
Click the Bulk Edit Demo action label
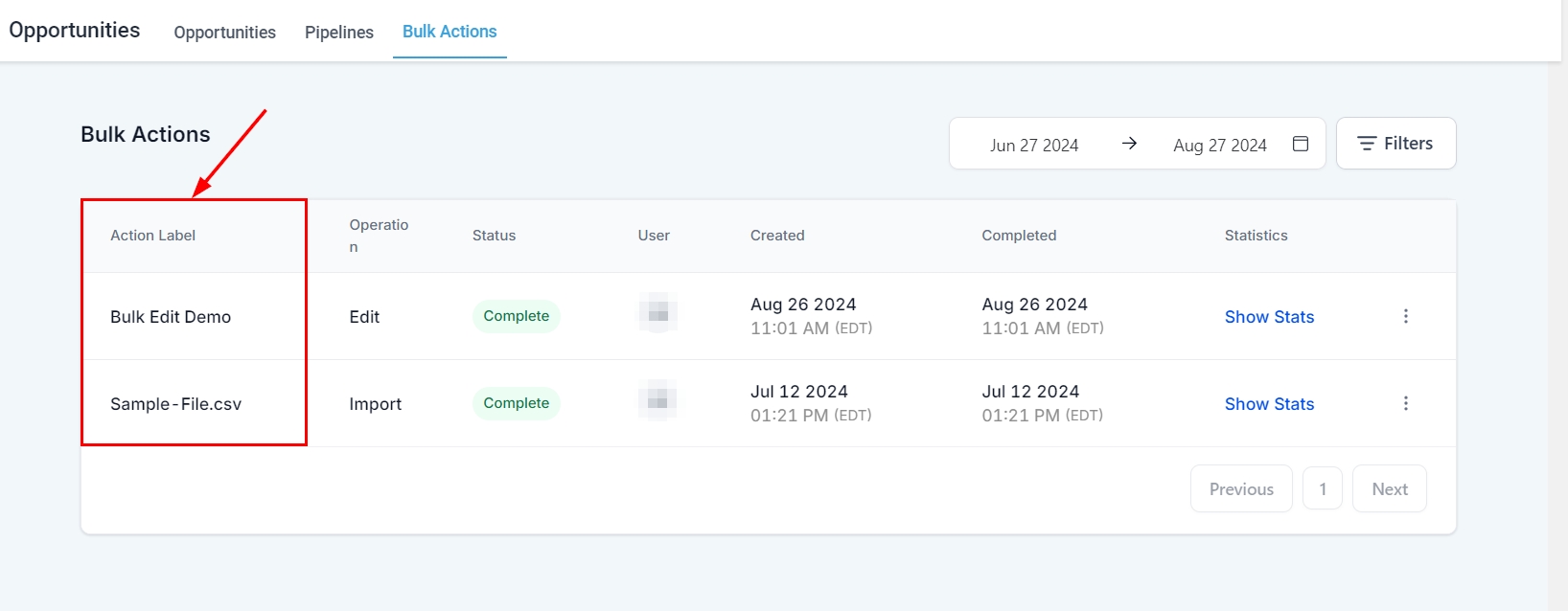tap(171, 317)
